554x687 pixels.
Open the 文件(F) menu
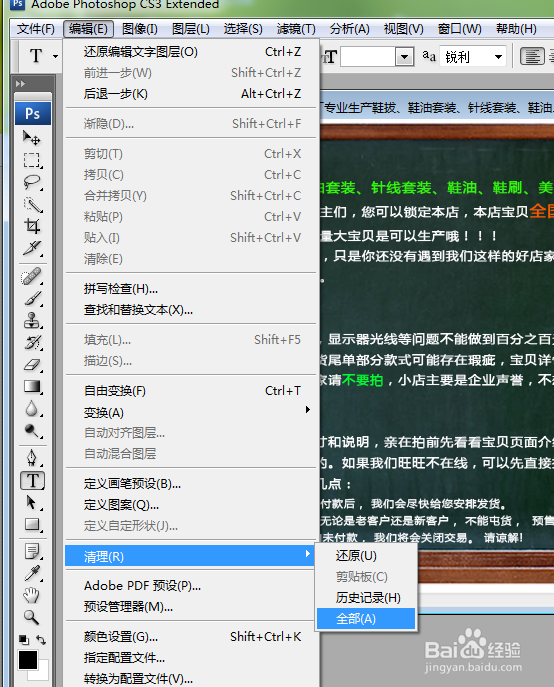36,29
